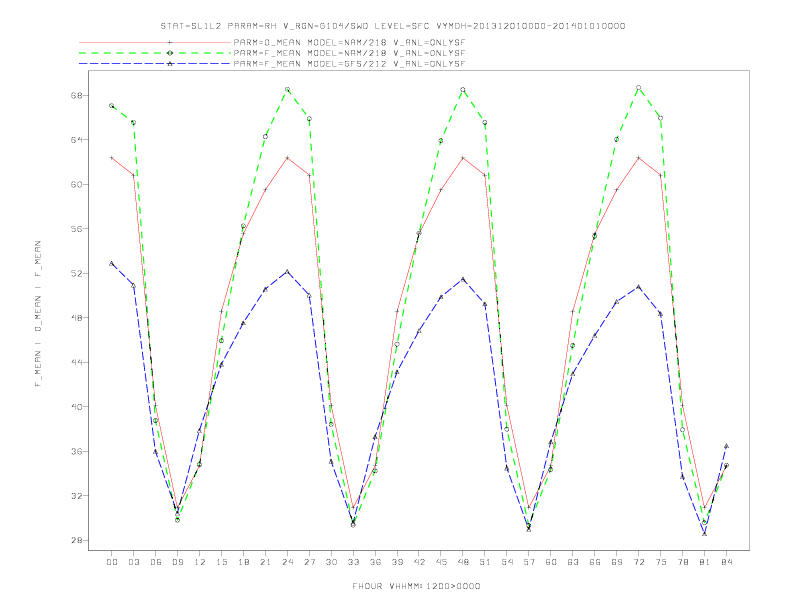Click y-axis tick label 48
This screenshot has height=612, width=792.
tap(78, 318)
